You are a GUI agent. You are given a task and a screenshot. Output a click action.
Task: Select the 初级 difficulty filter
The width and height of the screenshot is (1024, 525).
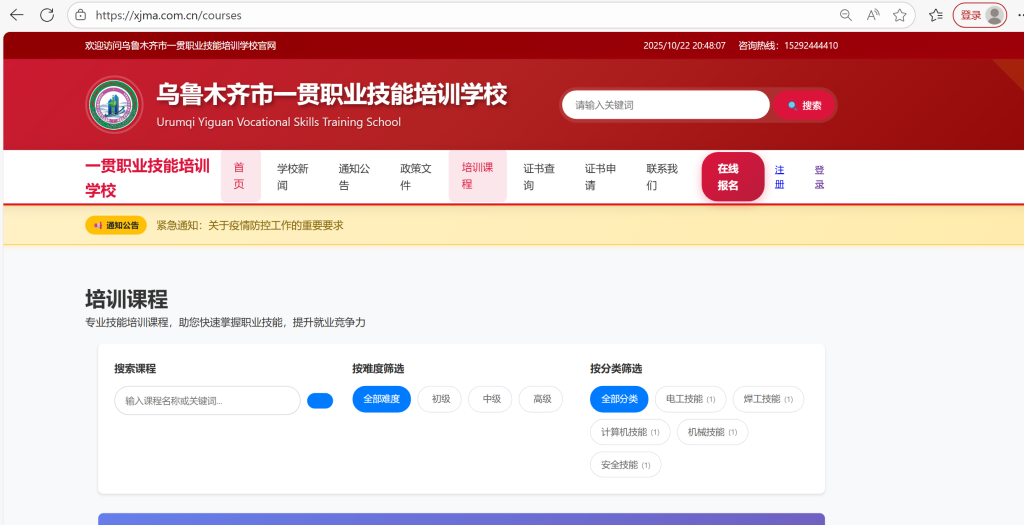click(x=440, y=399)
